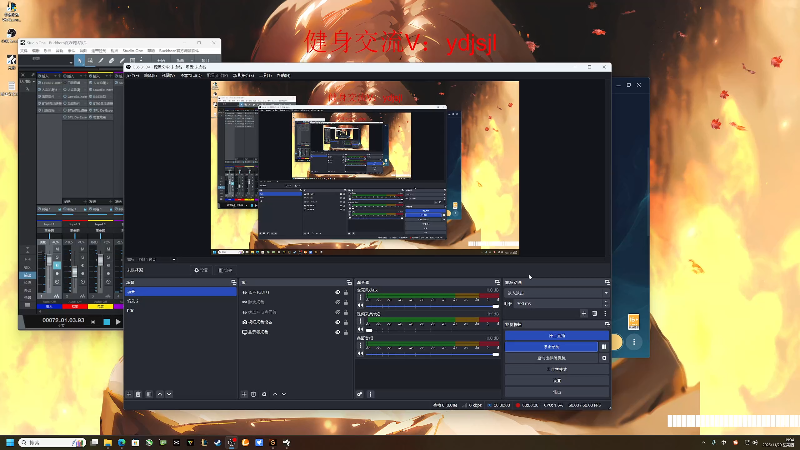Open the Filters button on the source toolbar
Screen dimensions: 800x450
(x=225, y=270)
